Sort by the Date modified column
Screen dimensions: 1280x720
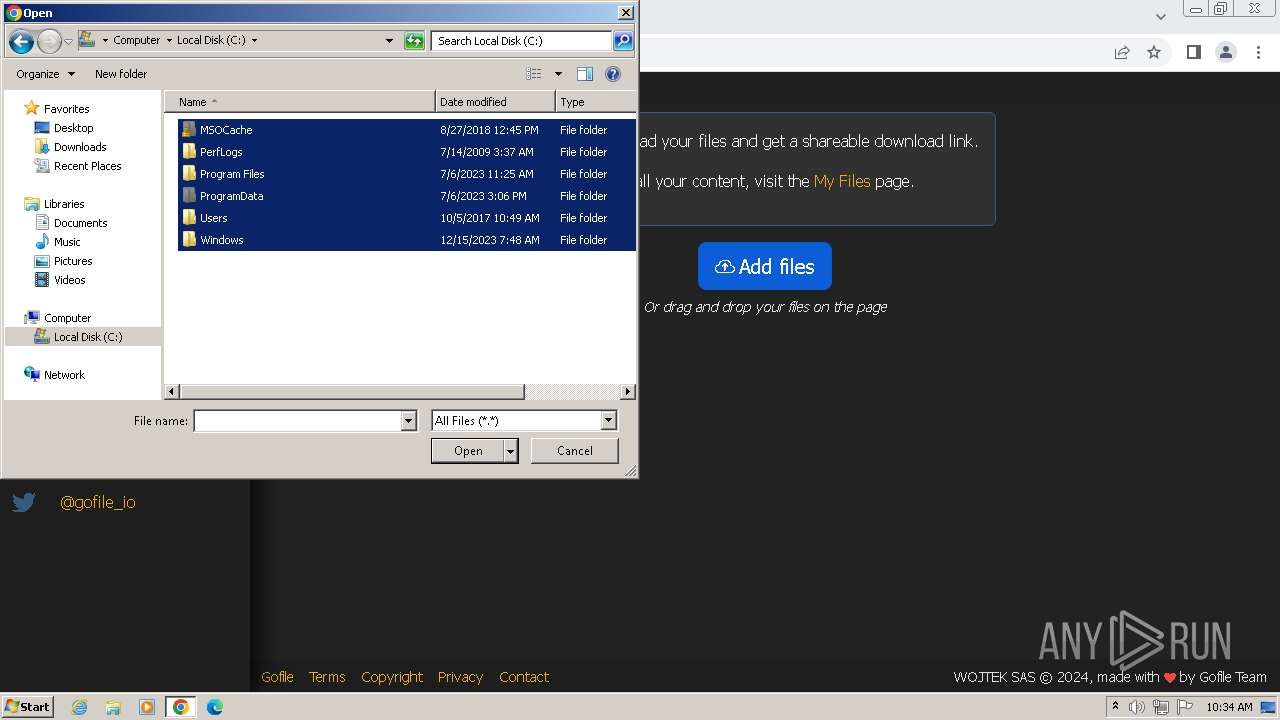point(495,102)
